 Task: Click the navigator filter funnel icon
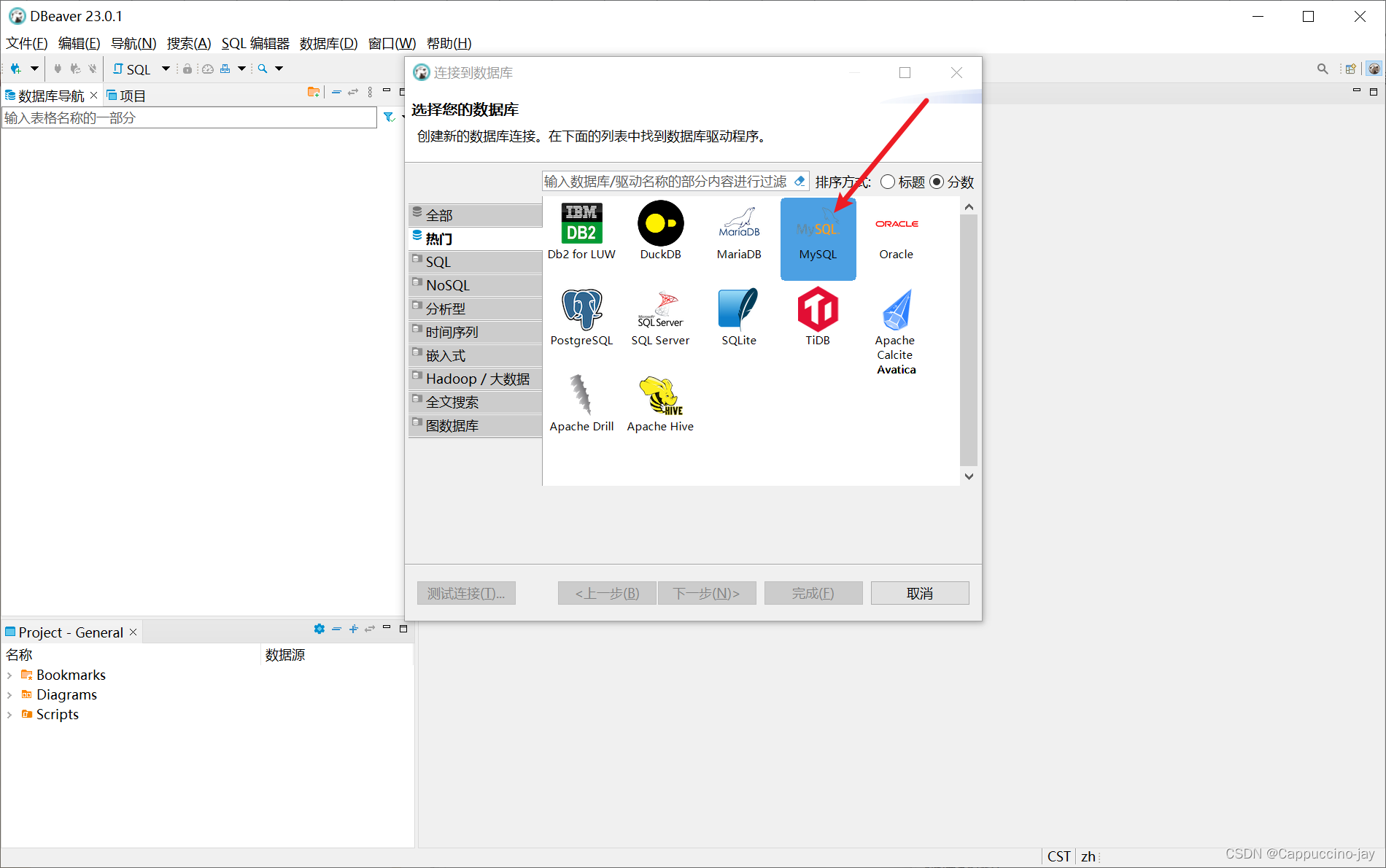click(389, 117)
